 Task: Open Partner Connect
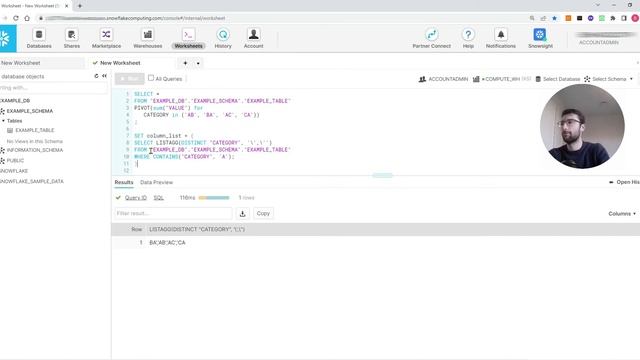click(x=431, y=39)
